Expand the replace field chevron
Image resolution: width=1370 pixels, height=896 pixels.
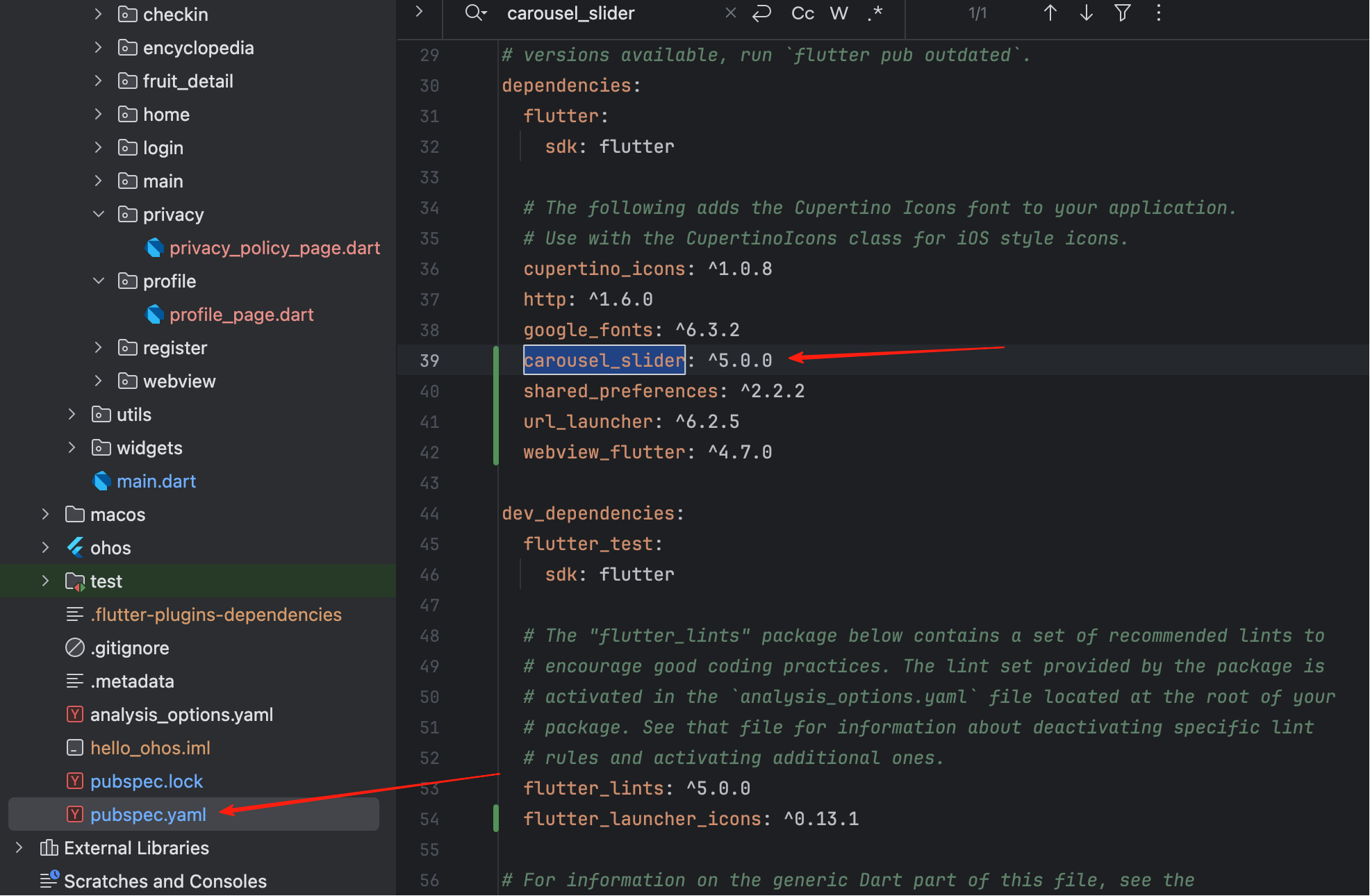(419, 12)
